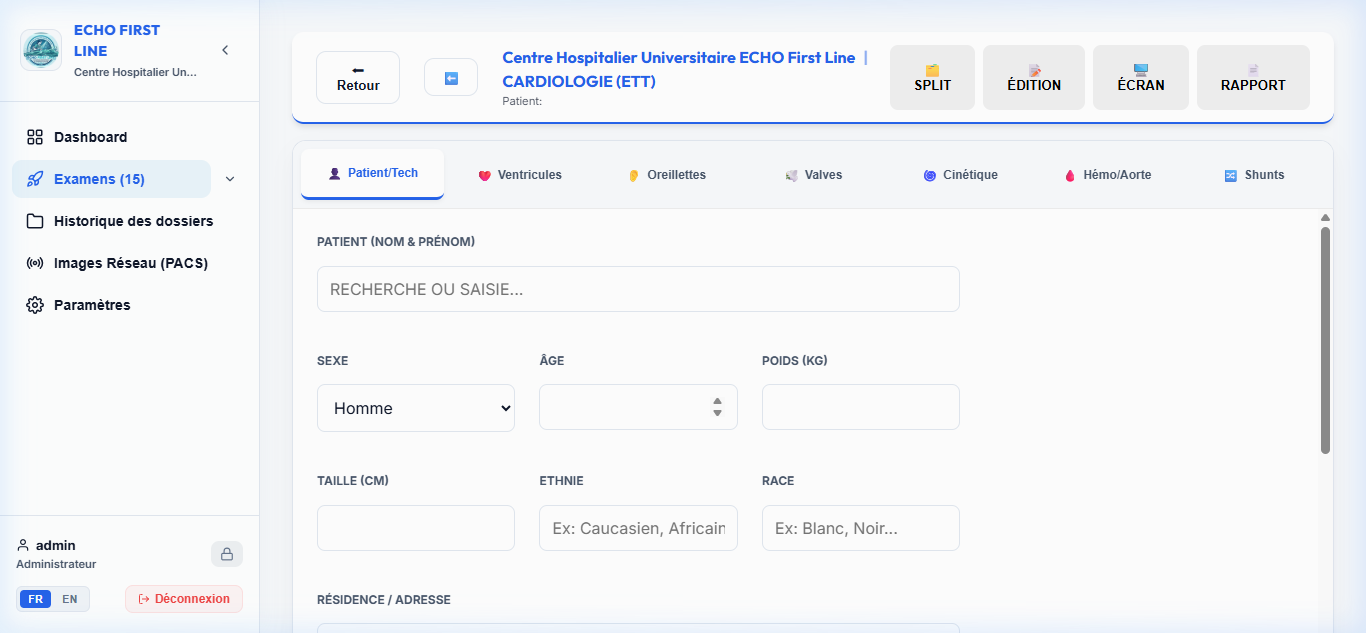
Task: Open Images Réseau (PACS) text link
Action: (131, 263)
